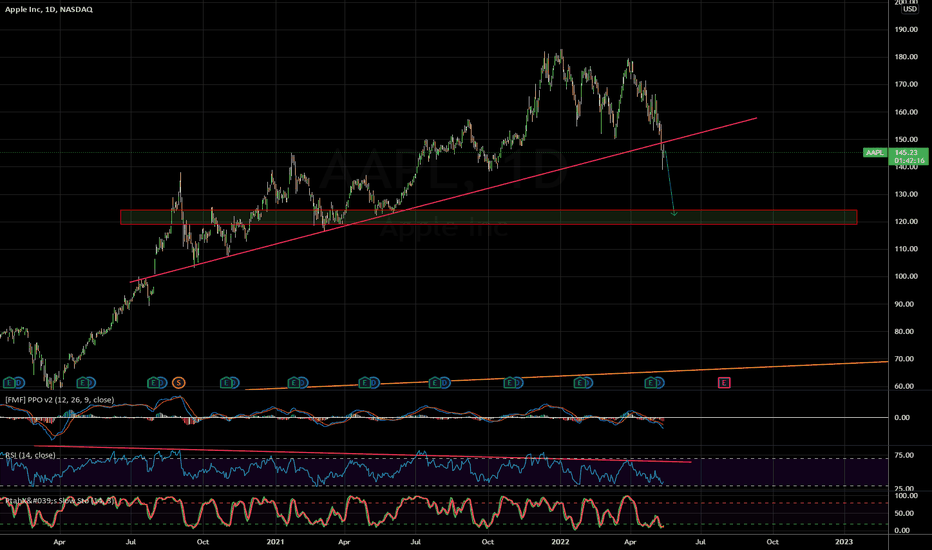Click the 180.00 price axis level
This screenshot has height=550, width=932.
click(906, 57)
